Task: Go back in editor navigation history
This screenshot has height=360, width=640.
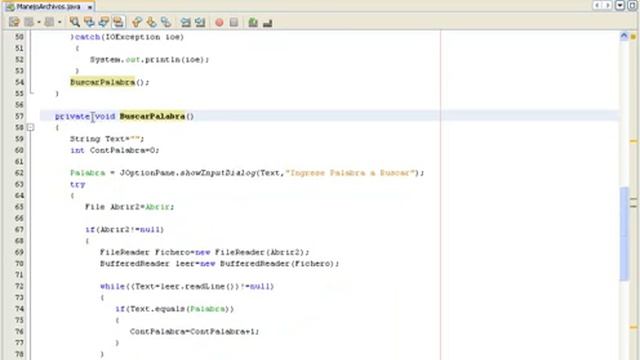Action: [x=29, y=22]
